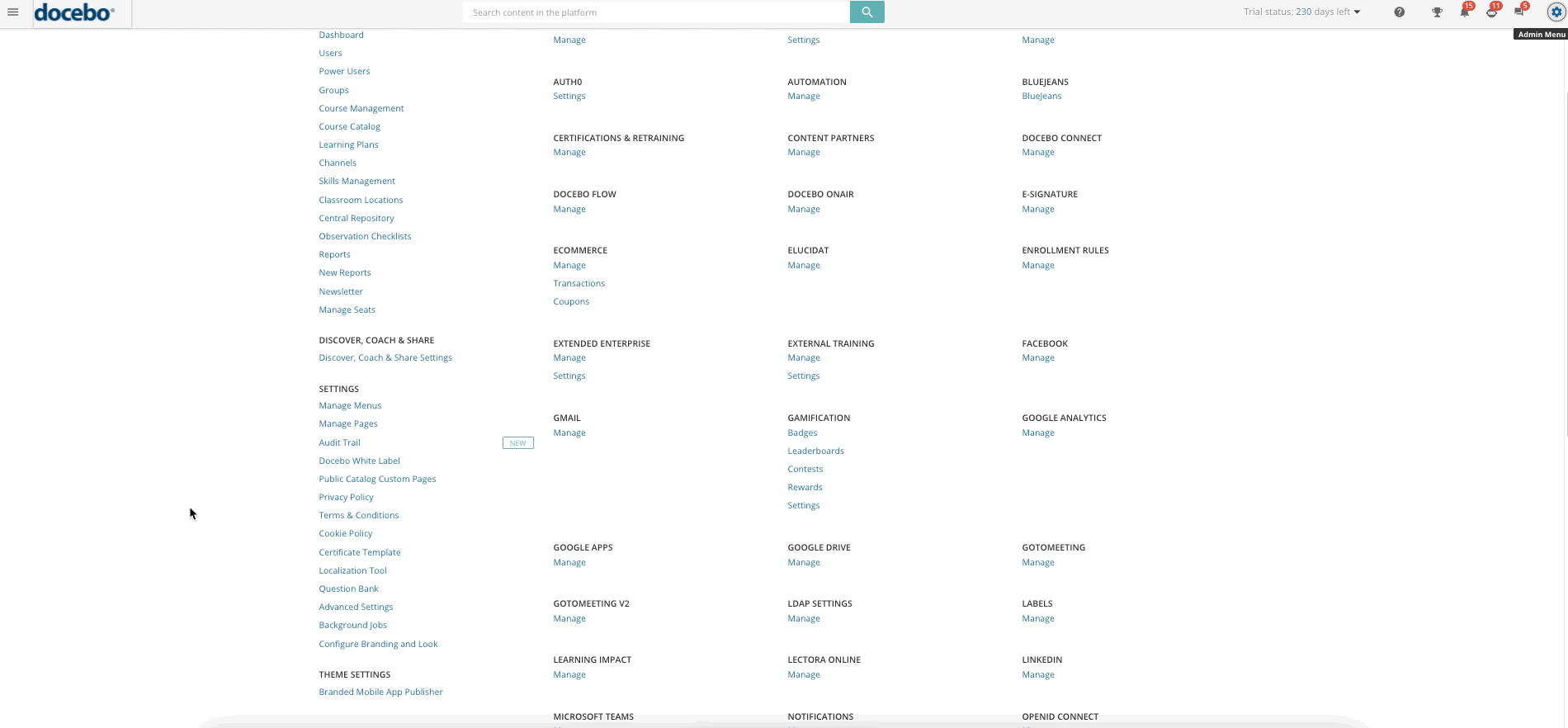Open Observation Checklists

click(365, 236)
